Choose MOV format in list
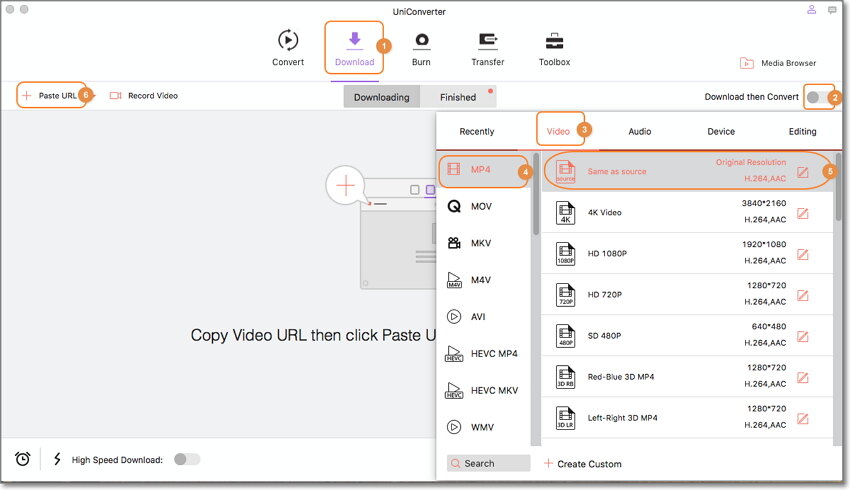 click(484, 207)
